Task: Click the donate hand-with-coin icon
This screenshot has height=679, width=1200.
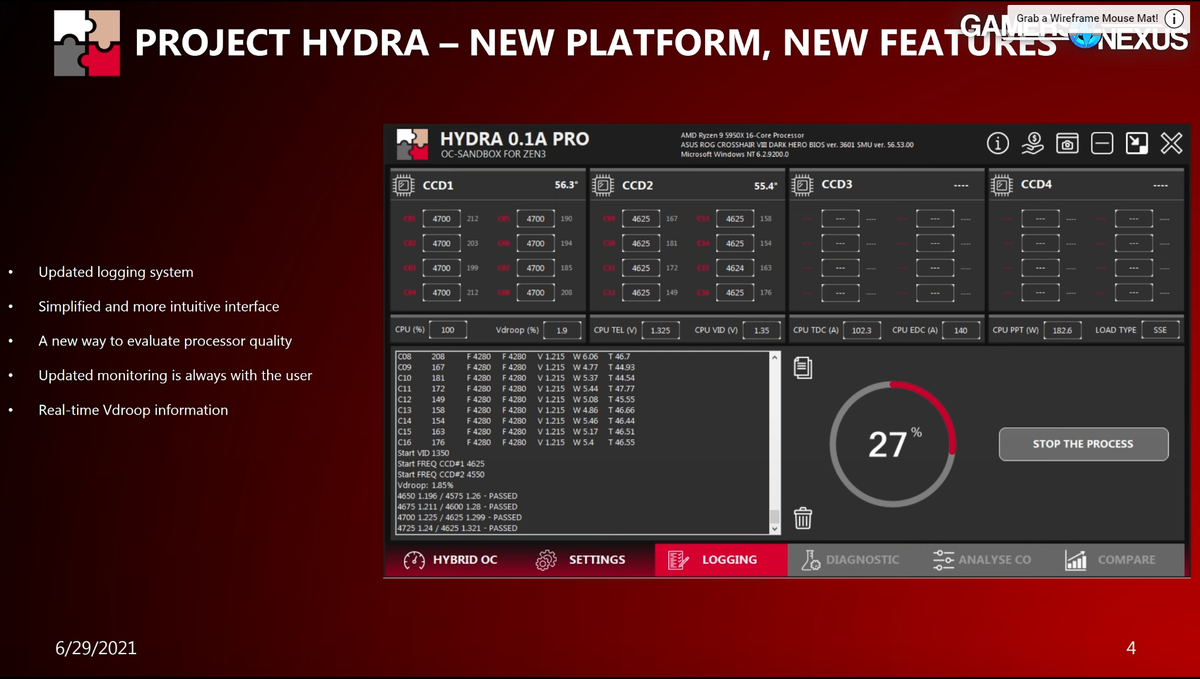Action: (1033, 144)
